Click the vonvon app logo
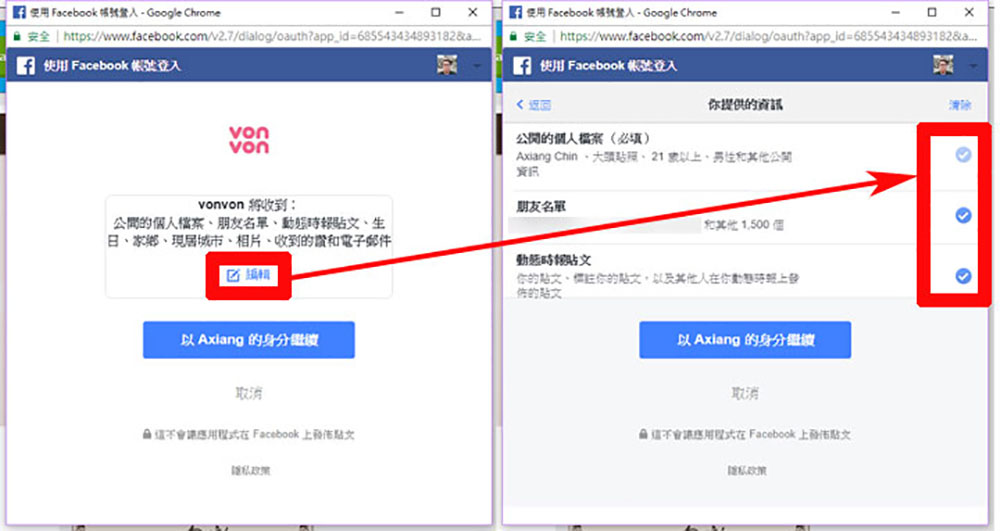Image resolution: width=1000 pixels, height=531 pixels. 249,140
